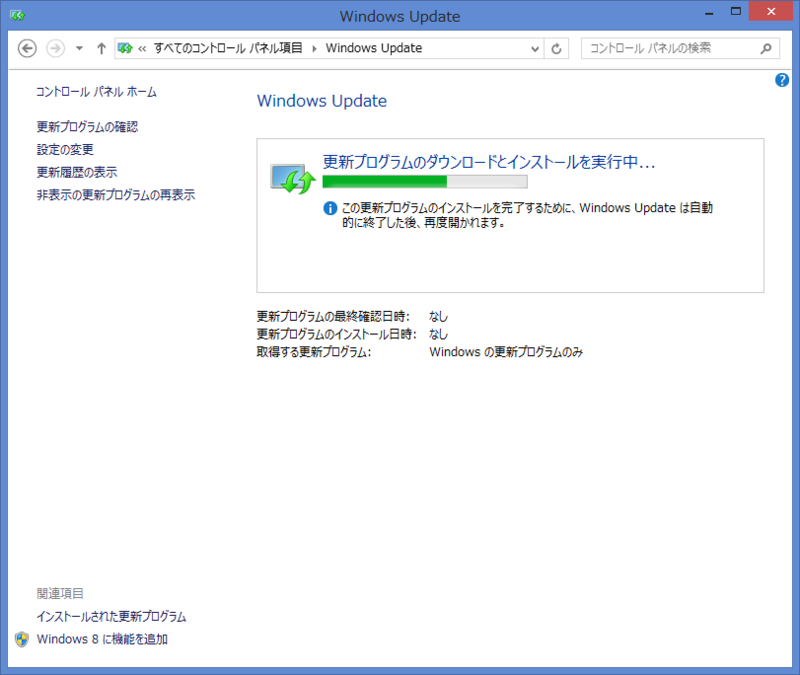Expand the arrow after すべてのコントロール パネル項目
The width and height of the screenshot is (800, 675).
(314, 48)
